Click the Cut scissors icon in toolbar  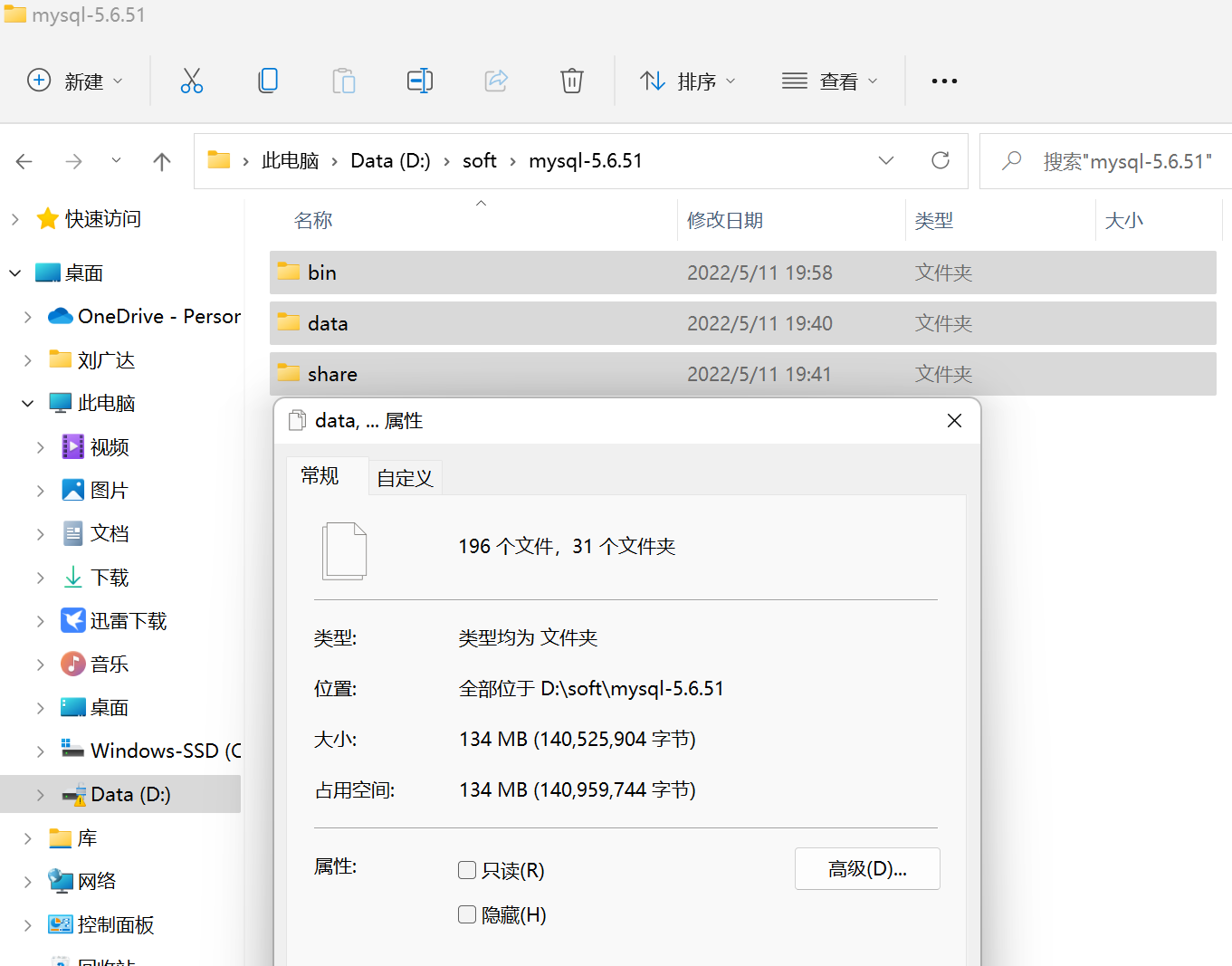pos(192,81)
